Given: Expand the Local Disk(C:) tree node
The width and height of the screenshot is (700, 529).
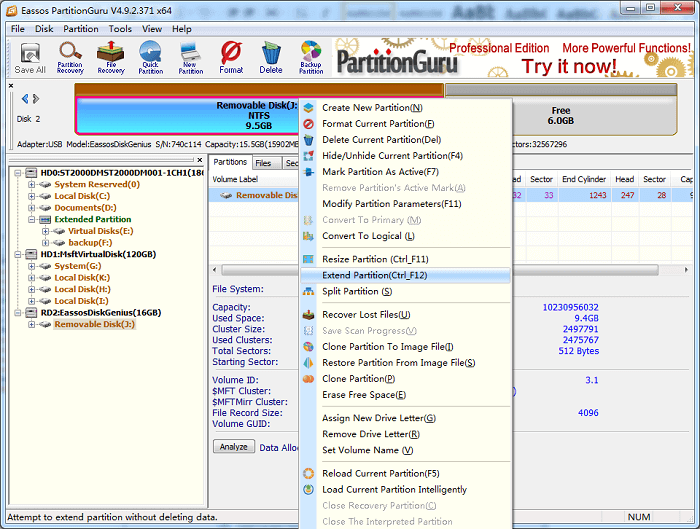Looking at the screenshot, I should [32, 196].
